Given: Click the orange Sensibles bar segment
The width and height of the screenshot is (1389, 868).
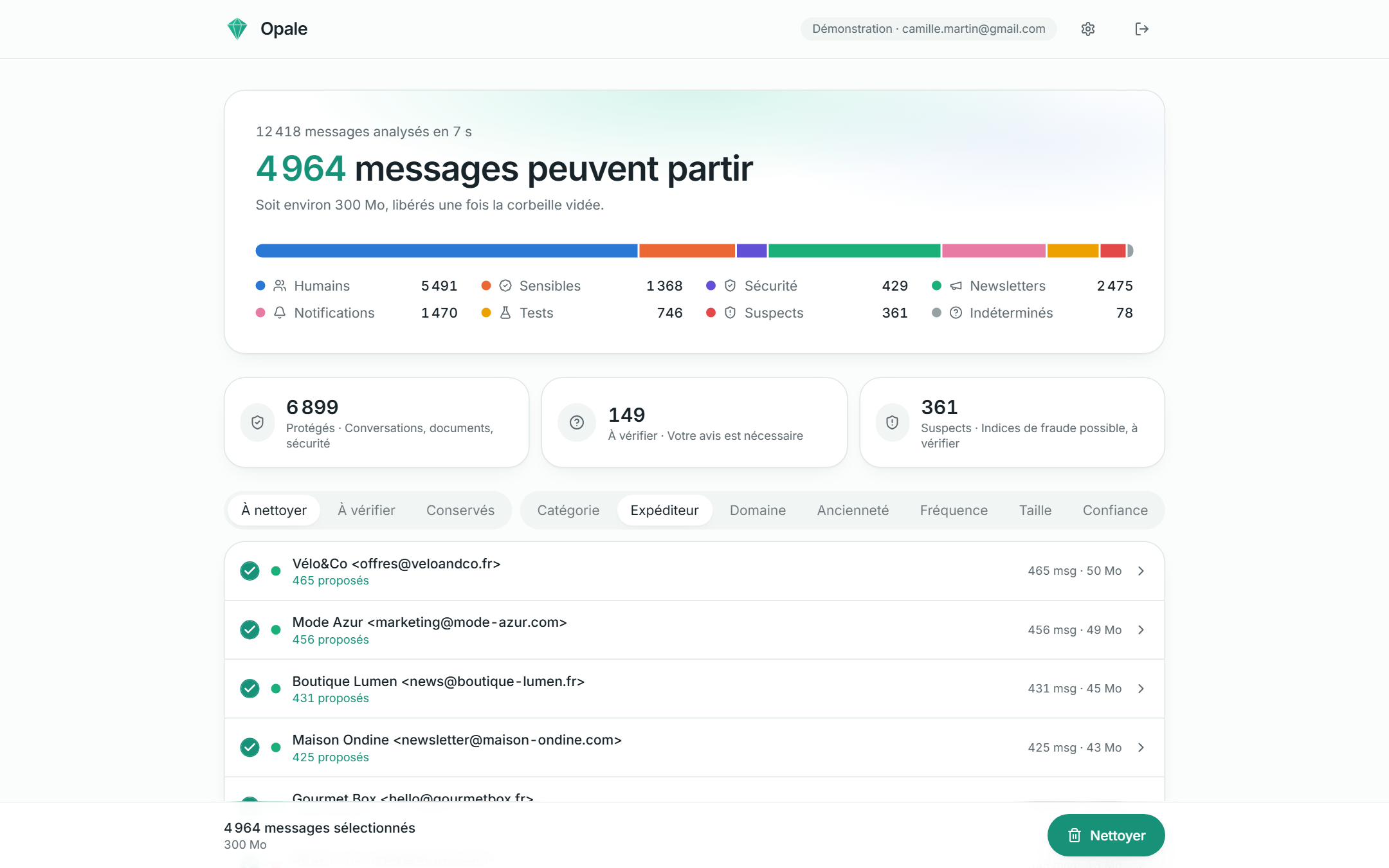Looking at the screenshot, I should click(x=687, y=251).
